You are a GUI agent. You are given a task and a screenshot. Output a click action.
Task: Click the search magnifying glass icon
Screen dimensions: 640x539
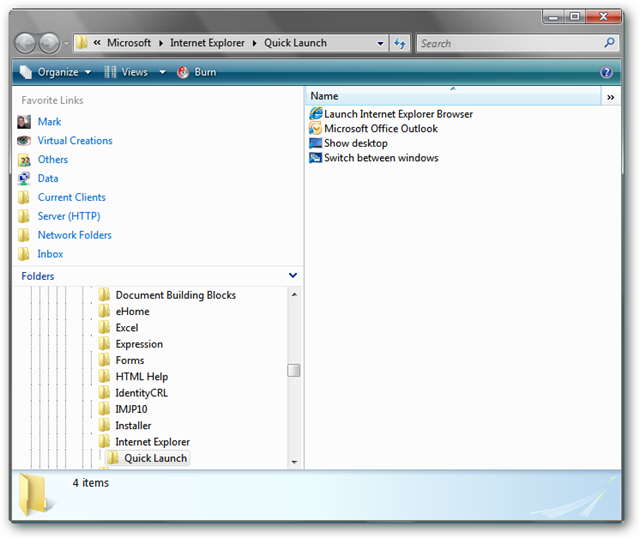[609, 43]
